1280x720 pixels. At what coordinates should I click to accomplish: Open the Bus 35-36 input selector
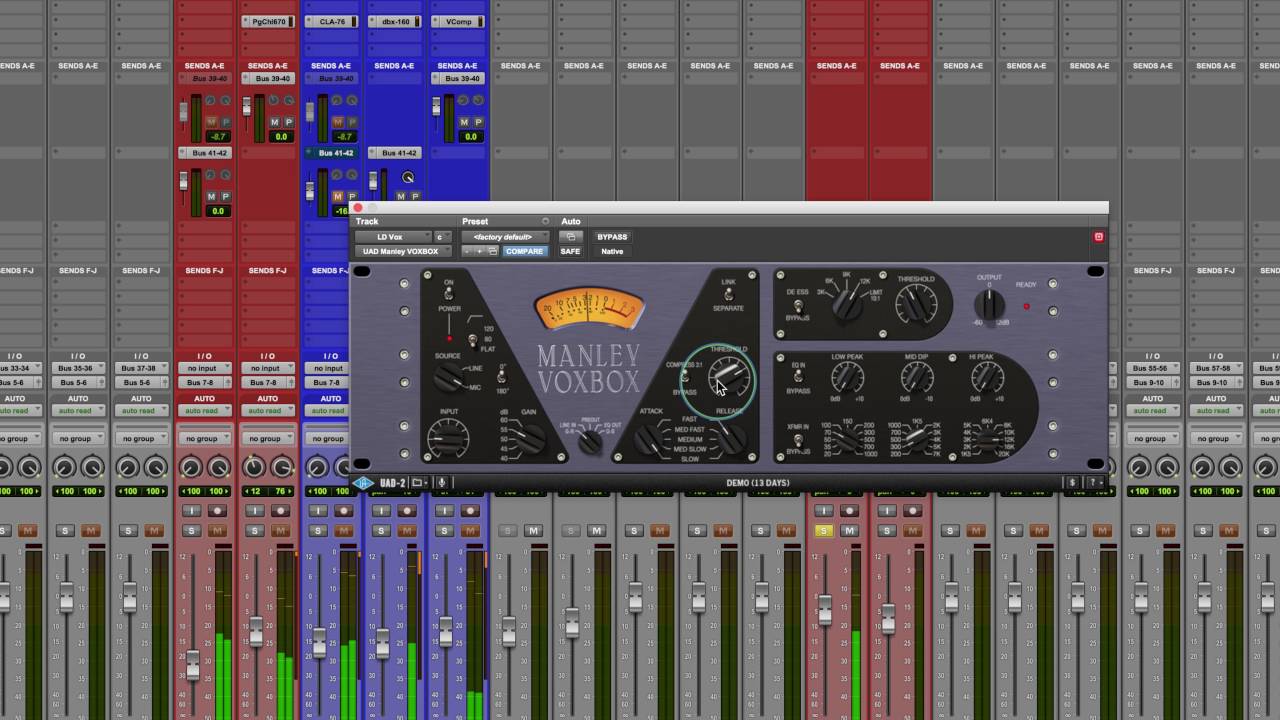coord(78,368)
